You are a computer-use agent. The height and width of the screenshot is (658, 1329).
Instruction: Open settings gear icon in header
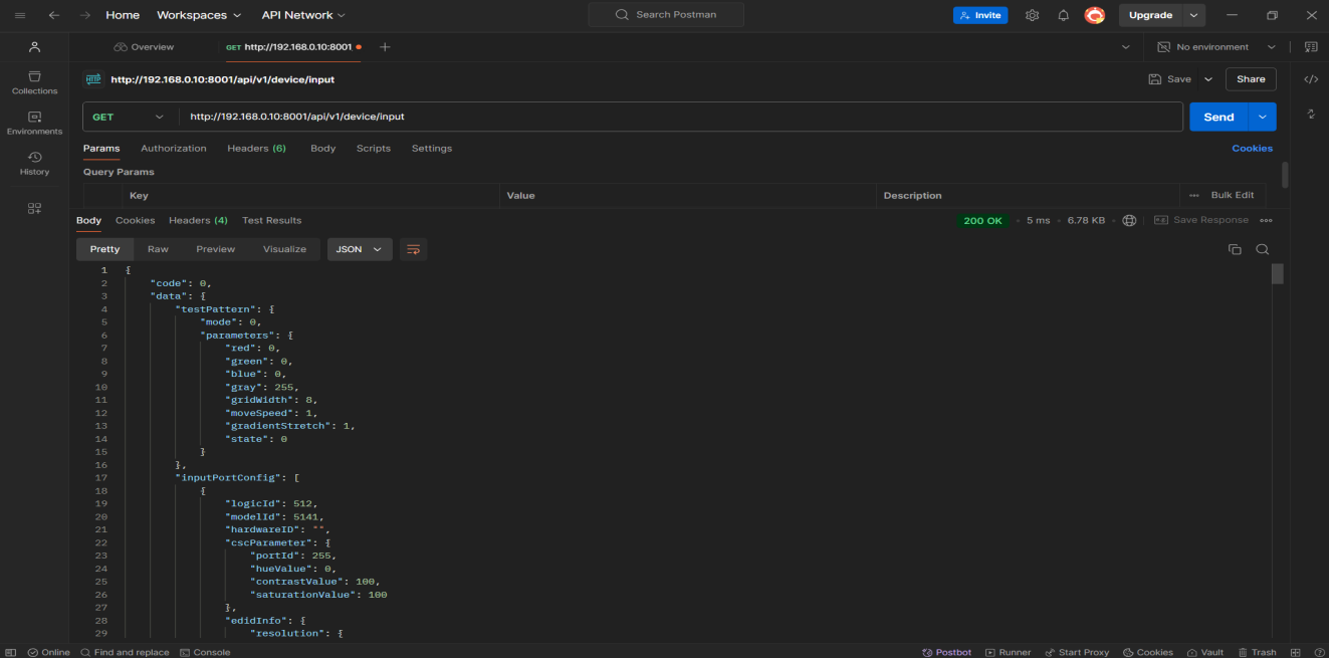pyautogui.click(x=1032, y=15)
